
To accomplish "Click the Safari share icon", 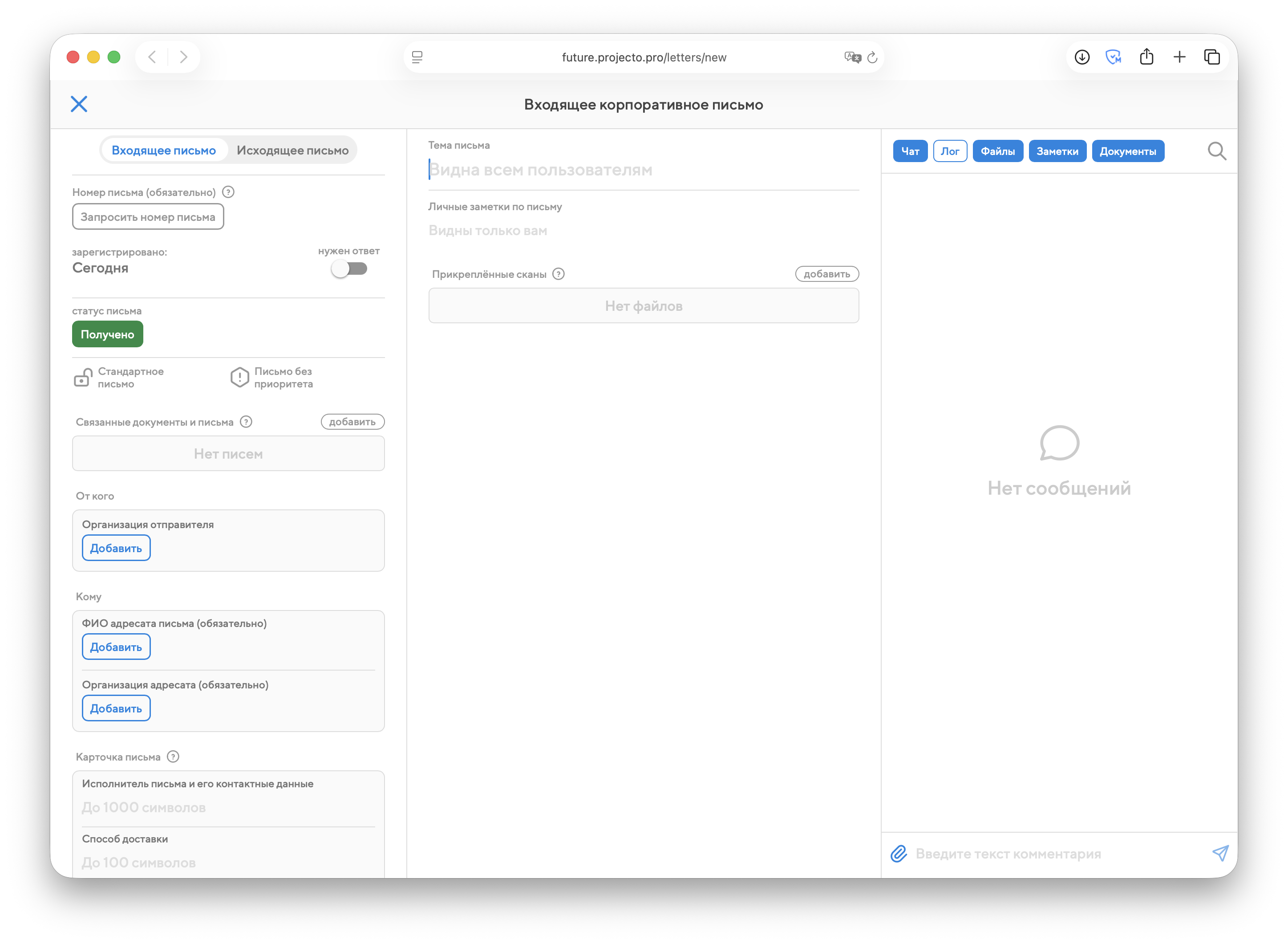I will [x=1146, y=57].
